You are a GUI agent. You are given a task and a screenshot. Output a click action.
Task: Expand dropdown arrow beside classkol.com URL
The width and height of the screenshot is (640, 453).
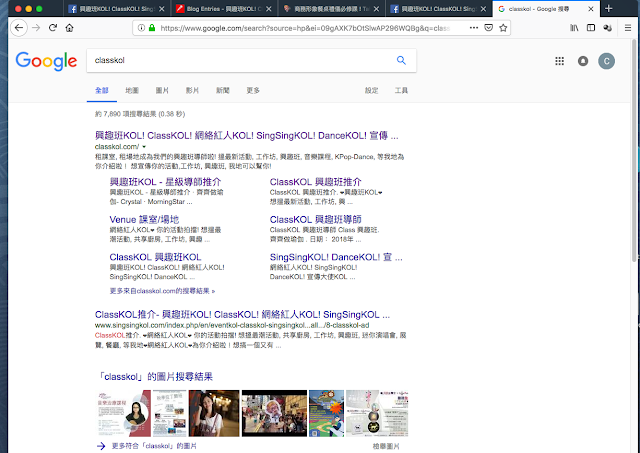click(144, 147)
